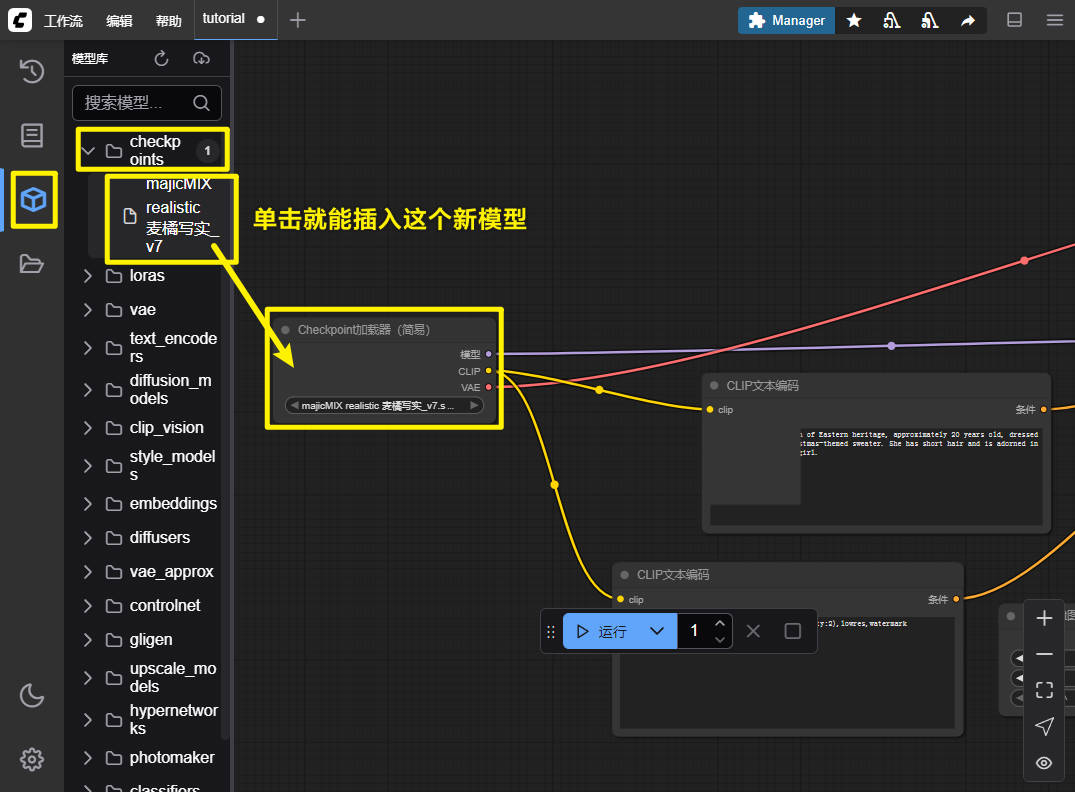The width and height of the screenshot is (1075, 792).
Task: Select previous checkpoint with left arrow
Action: pos(294,405)
